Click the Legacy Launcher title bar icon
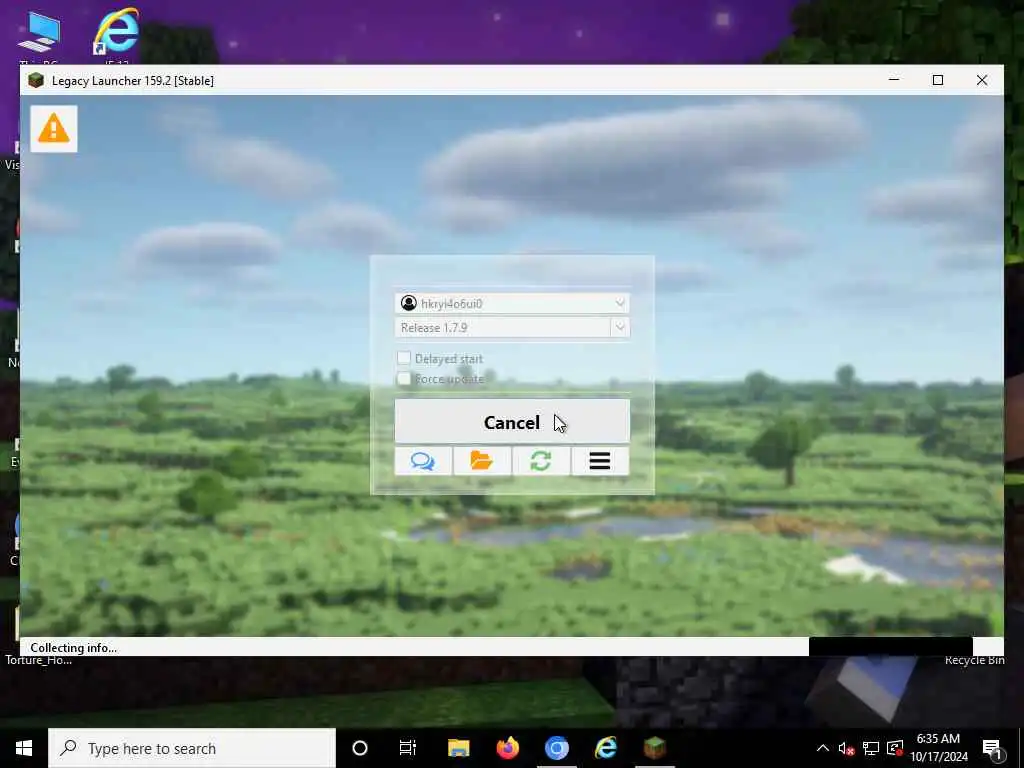Image resolution: width=1024 pixels, height=768 pixels. point(36,80)
